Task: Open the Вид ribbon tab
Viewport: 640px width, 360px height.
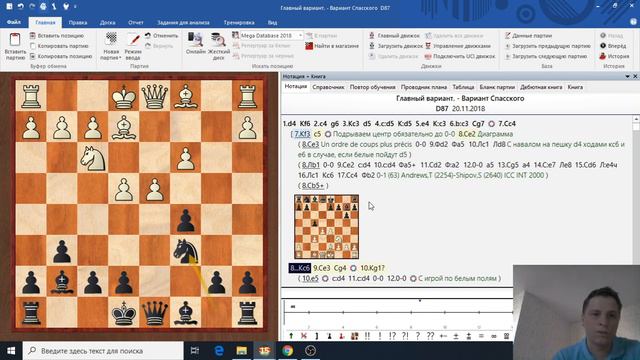Action: click(x=272, y=22)
